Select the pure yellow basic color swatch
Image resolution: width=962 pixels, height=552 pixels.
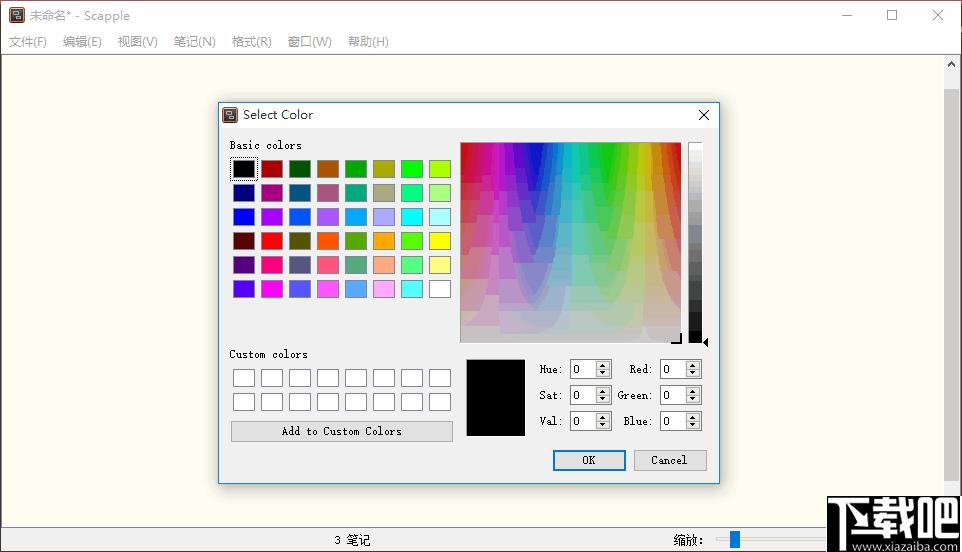tap(440, 241)
